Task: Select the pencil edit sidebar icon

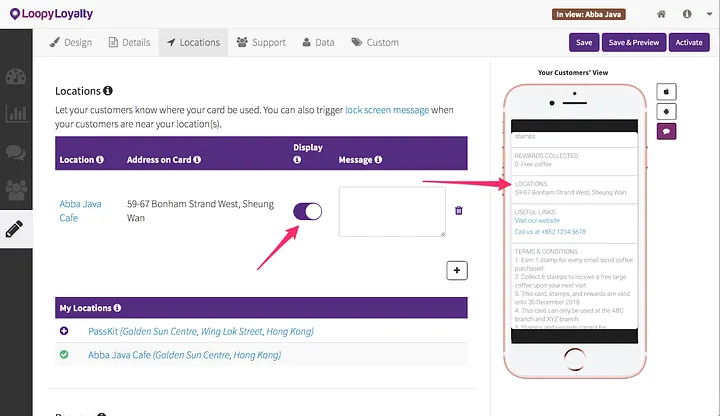Action: (14, 229)
